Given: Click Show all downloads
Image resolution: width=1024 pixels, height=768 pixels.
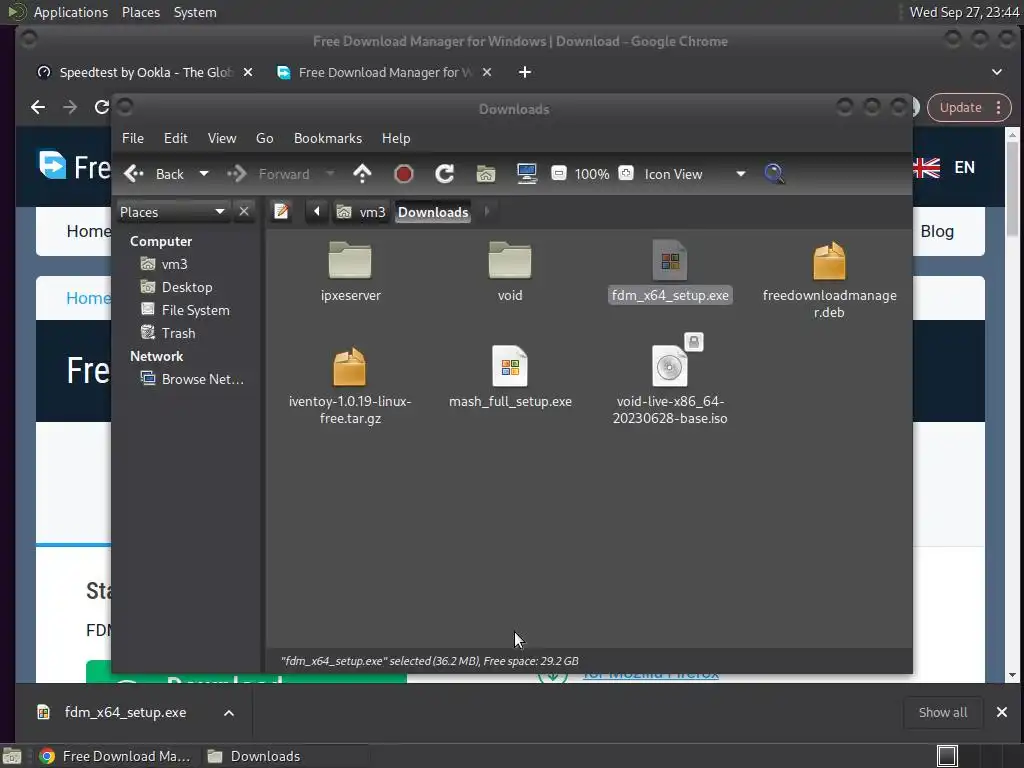Looking at the screenshot, I should 942,712.
